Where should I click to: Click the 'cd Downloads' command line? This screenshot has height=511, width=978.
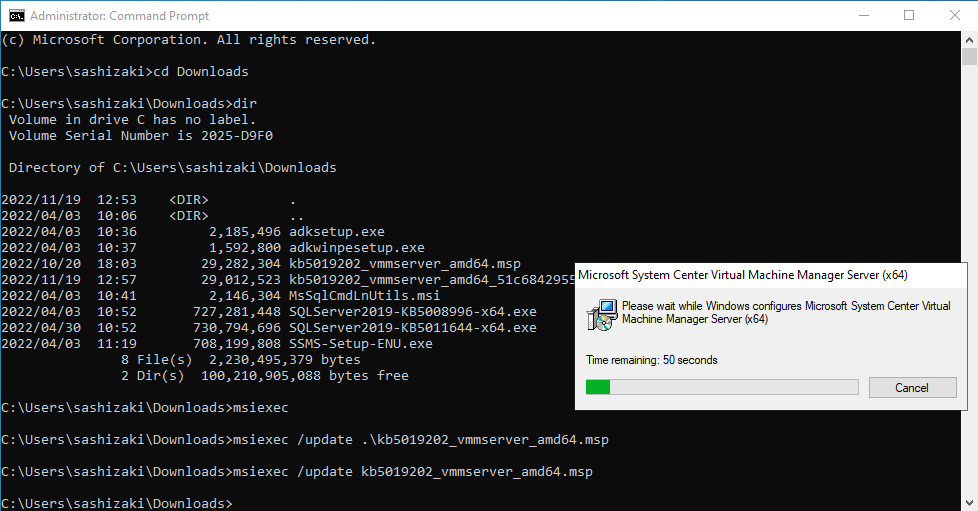click(125, 72)
